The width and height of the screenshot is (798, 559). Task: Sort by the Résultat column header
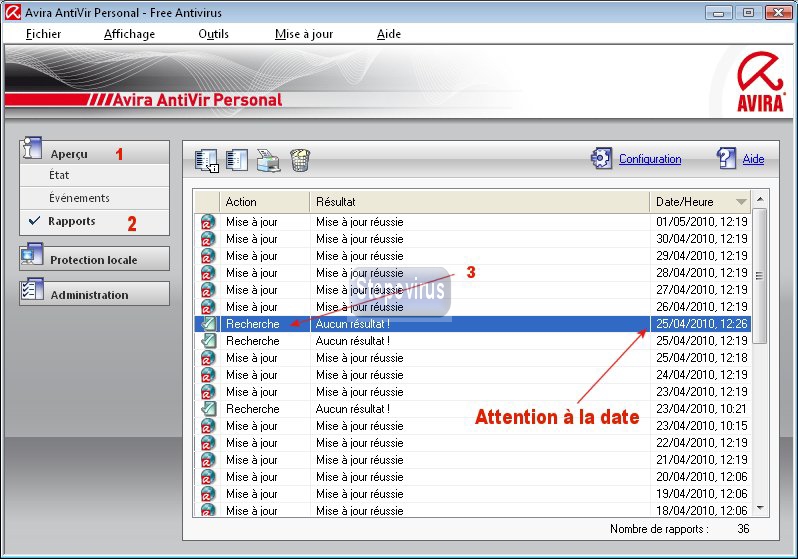(480, 202)
